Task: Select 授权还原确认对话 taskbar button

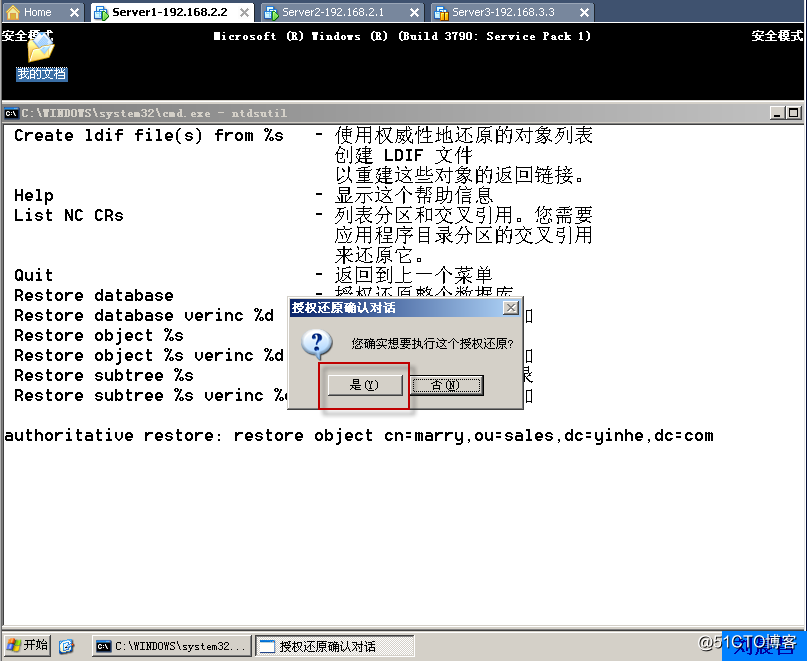Action: click(x=335, y=646)
